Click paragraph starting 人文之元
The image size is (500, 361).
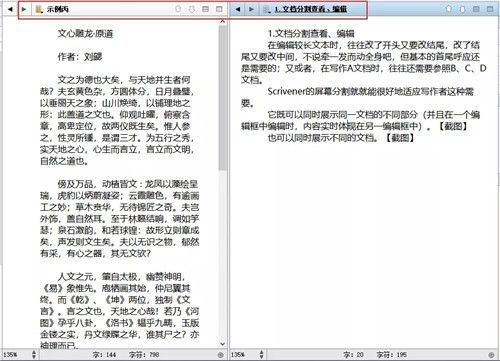[119, 311]
